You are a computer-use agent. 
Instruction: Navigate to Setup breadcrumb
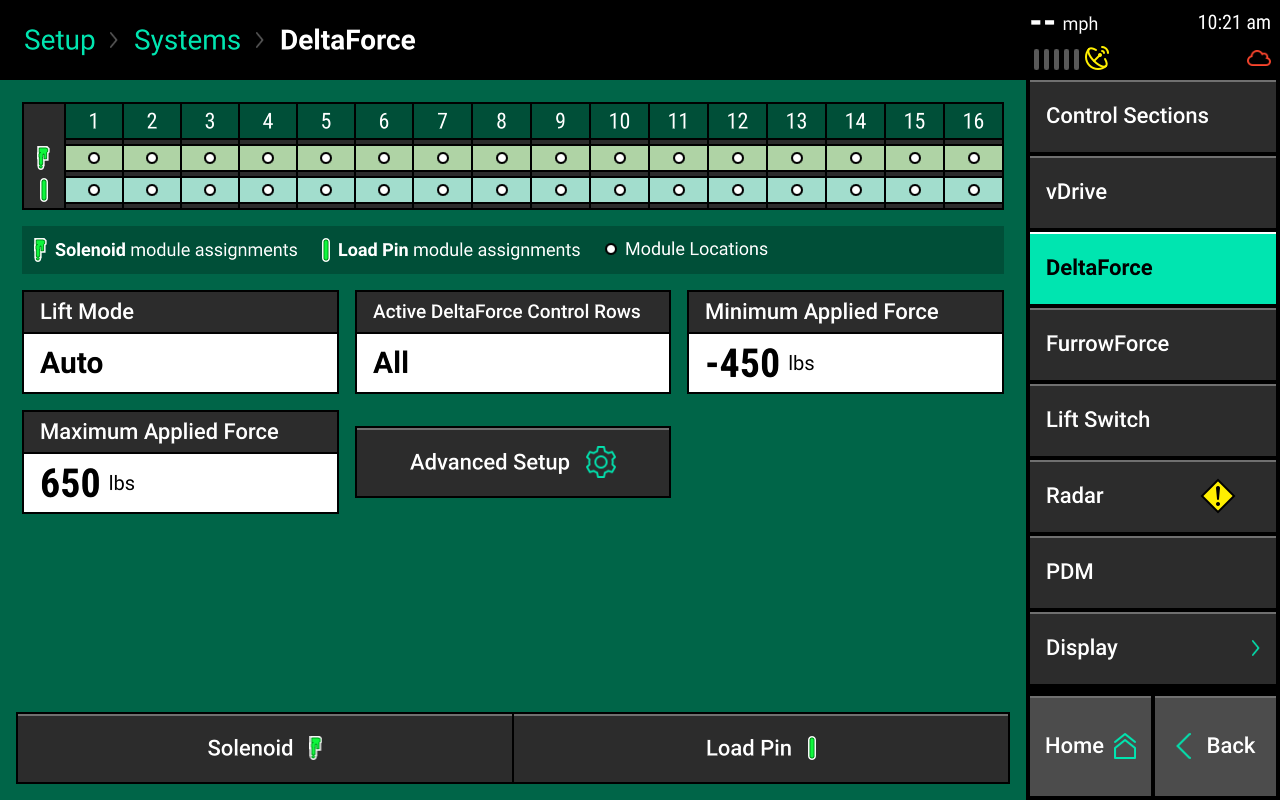click(x=60, y=40)
